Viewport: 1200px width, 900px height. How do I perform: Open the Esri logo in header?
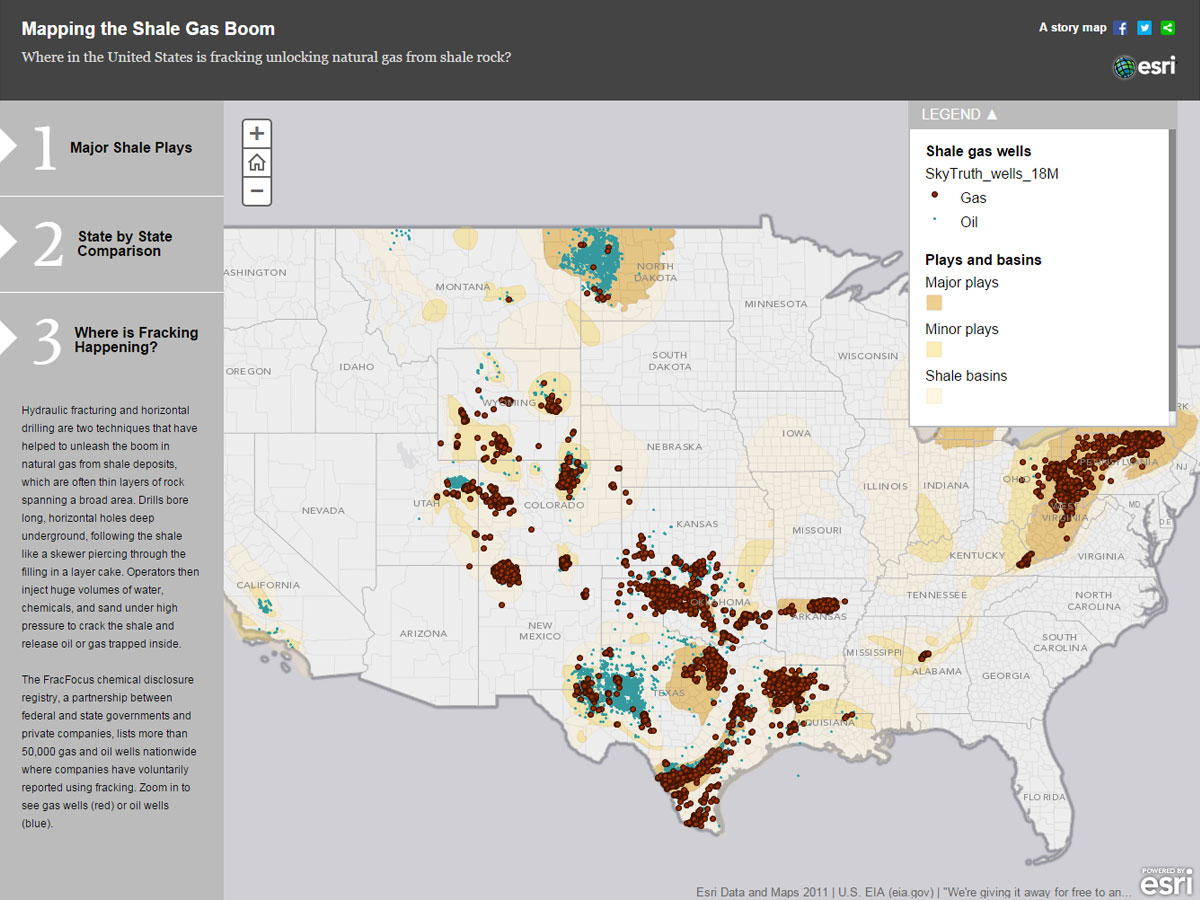coord(1144,67)
